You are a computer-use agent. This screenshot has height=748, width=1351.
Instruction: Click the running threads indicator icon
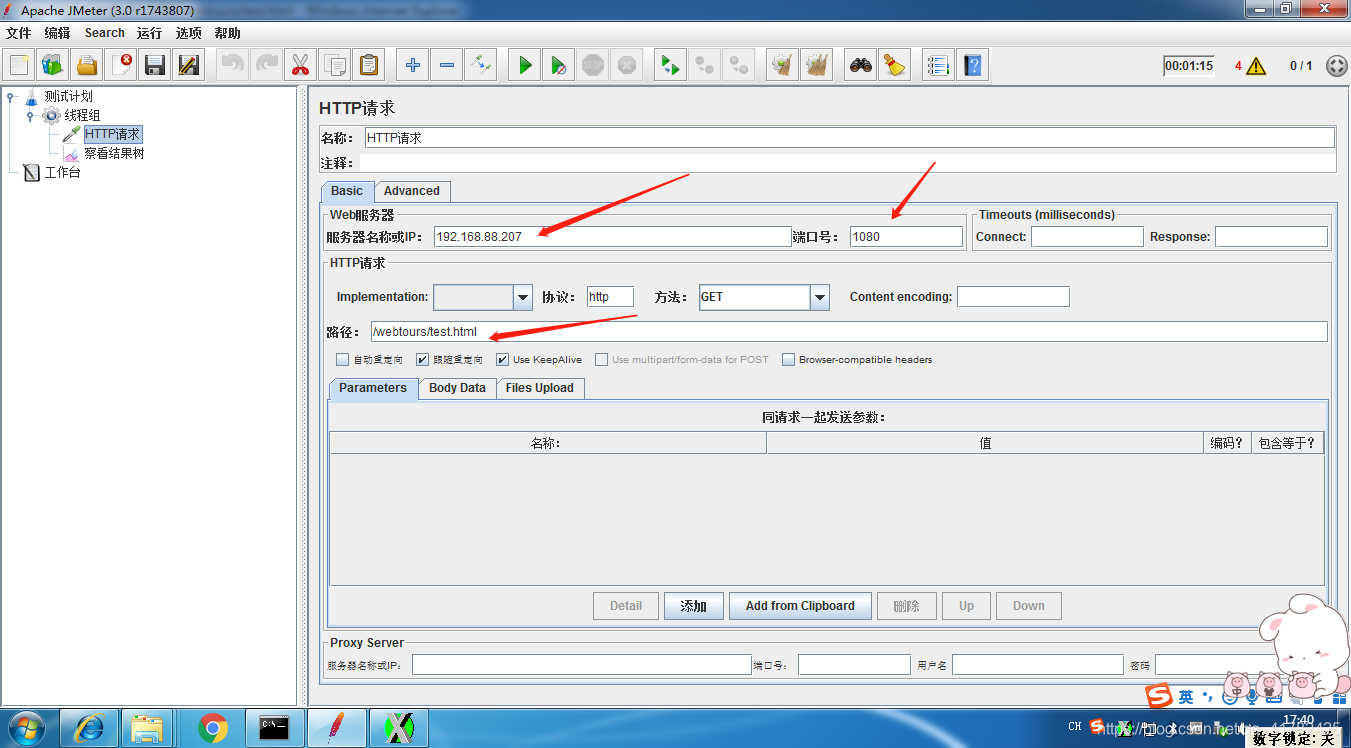pos(1336,66)
